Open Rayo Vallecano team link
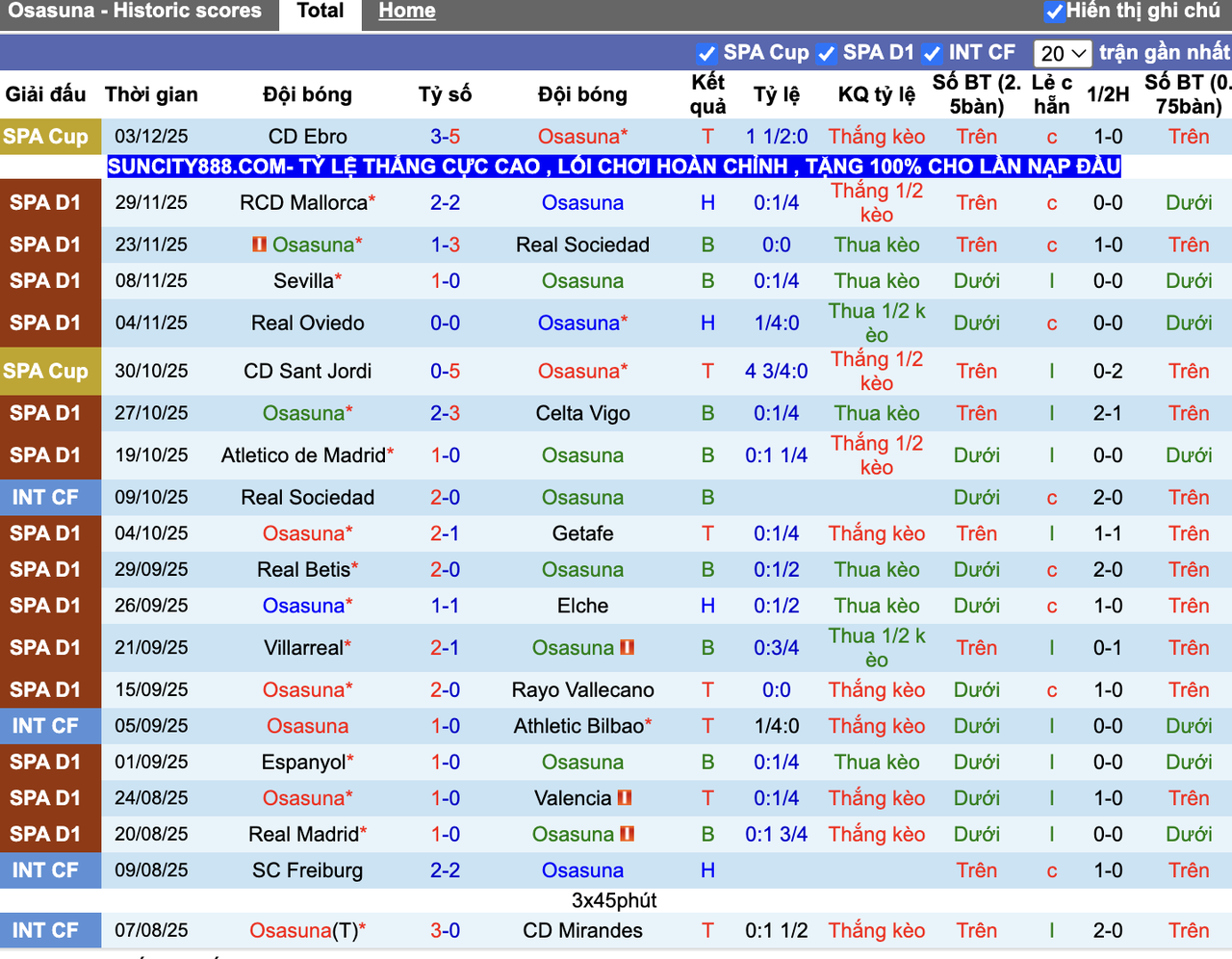 point(582,690)
